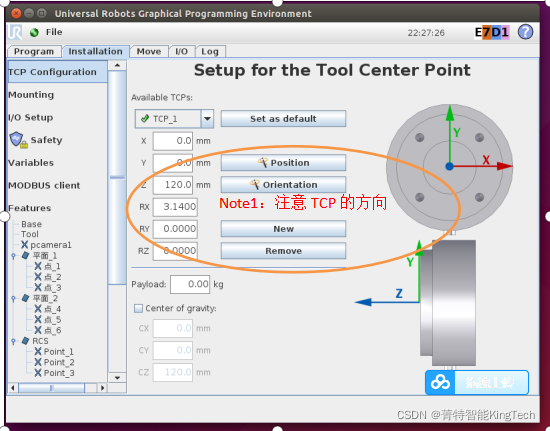Viewport: 550px width, 431px height.
Task: Click the RY rotation input field
Action: [x=175, y=229]
